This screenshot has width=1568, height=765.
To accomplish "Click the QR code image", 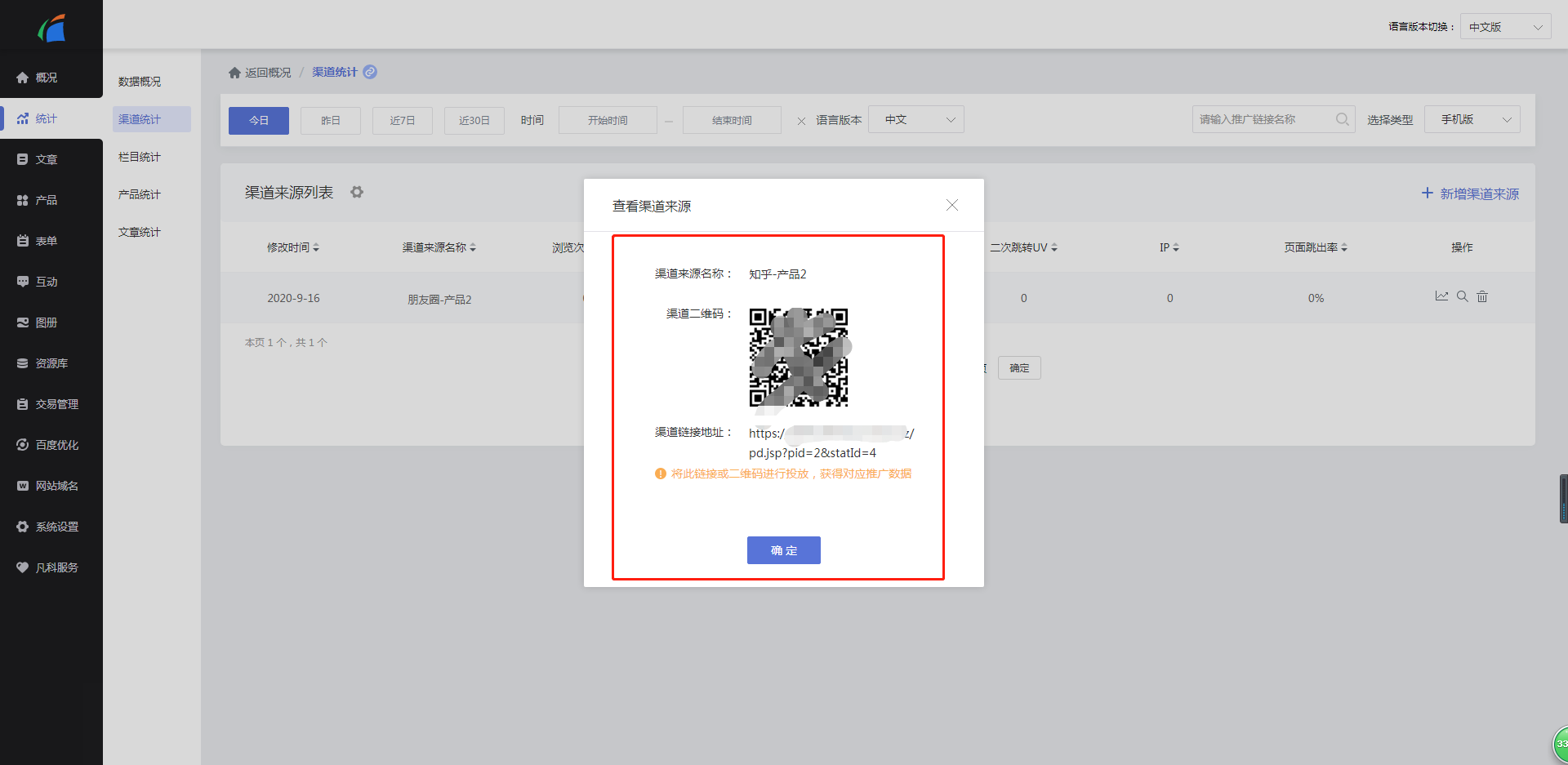I will [x=799, y=357].
